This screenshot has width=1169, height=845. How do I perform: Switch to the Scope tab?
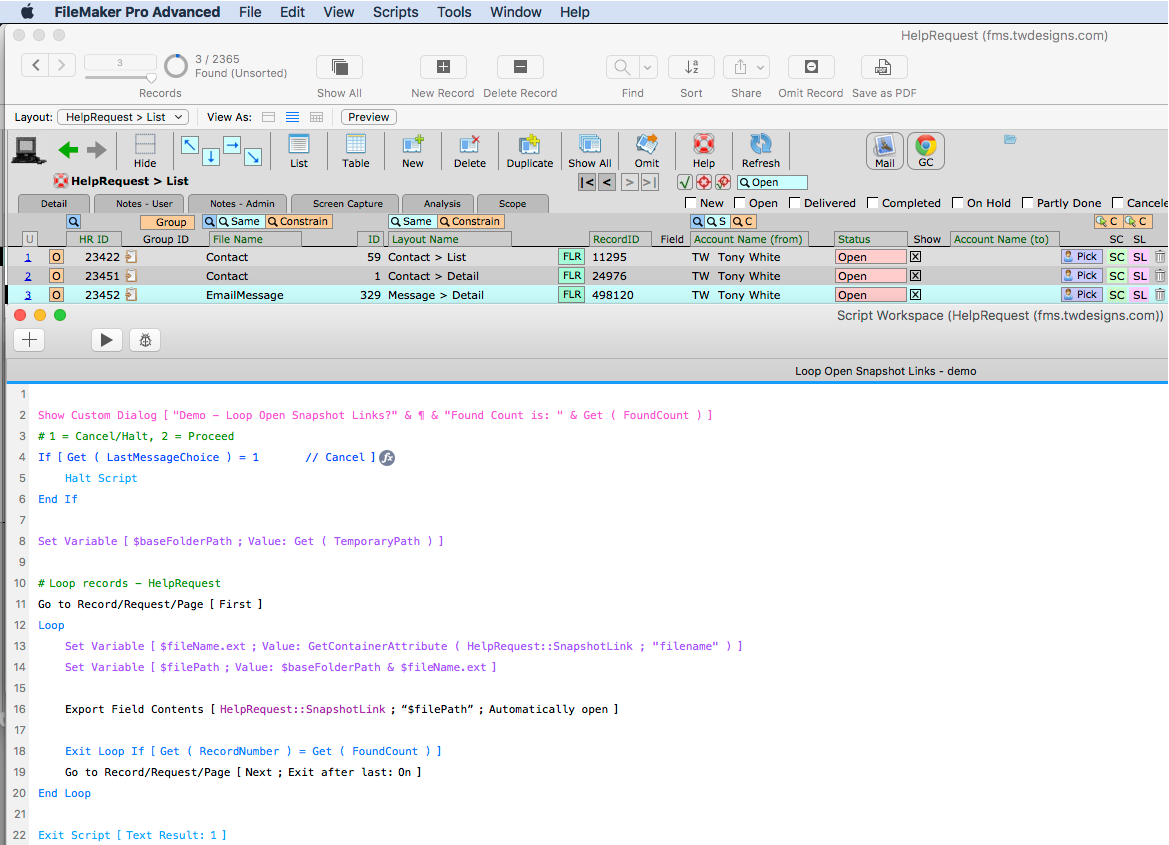[x=512, y=204]
